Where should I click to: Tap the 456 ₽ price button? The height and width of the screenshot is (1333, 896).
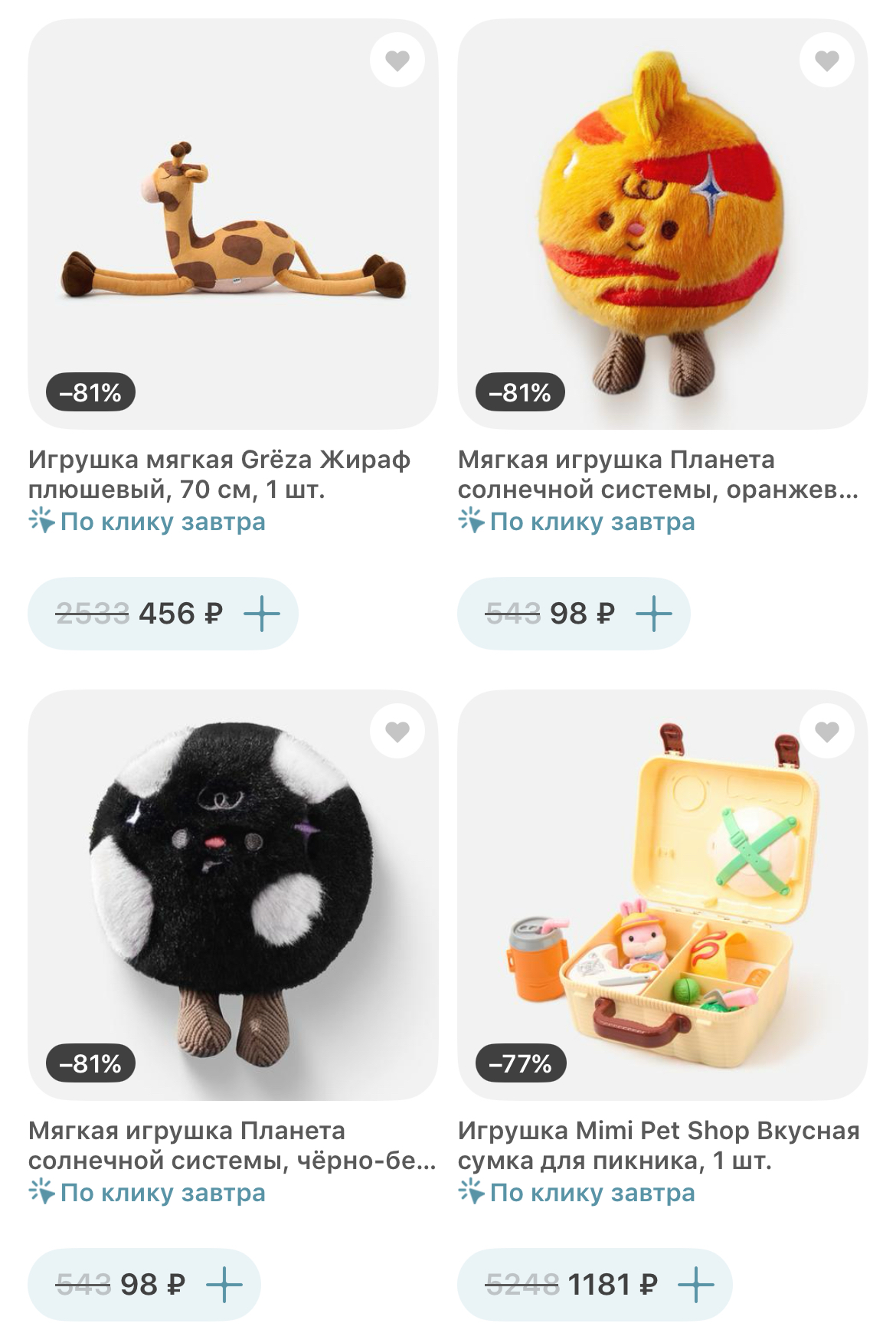click(x=163, y=614)
